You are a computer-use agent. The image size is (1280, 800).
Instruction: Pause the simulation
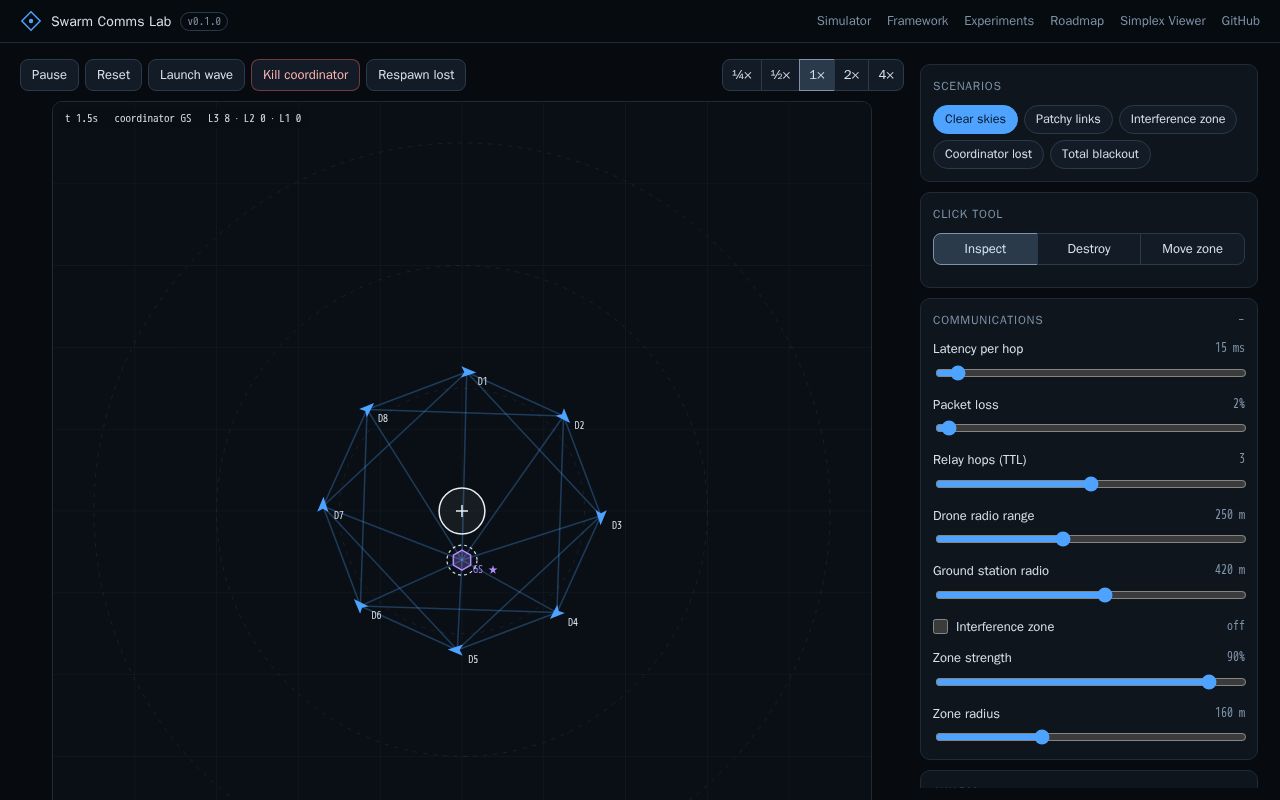(49, 75)
